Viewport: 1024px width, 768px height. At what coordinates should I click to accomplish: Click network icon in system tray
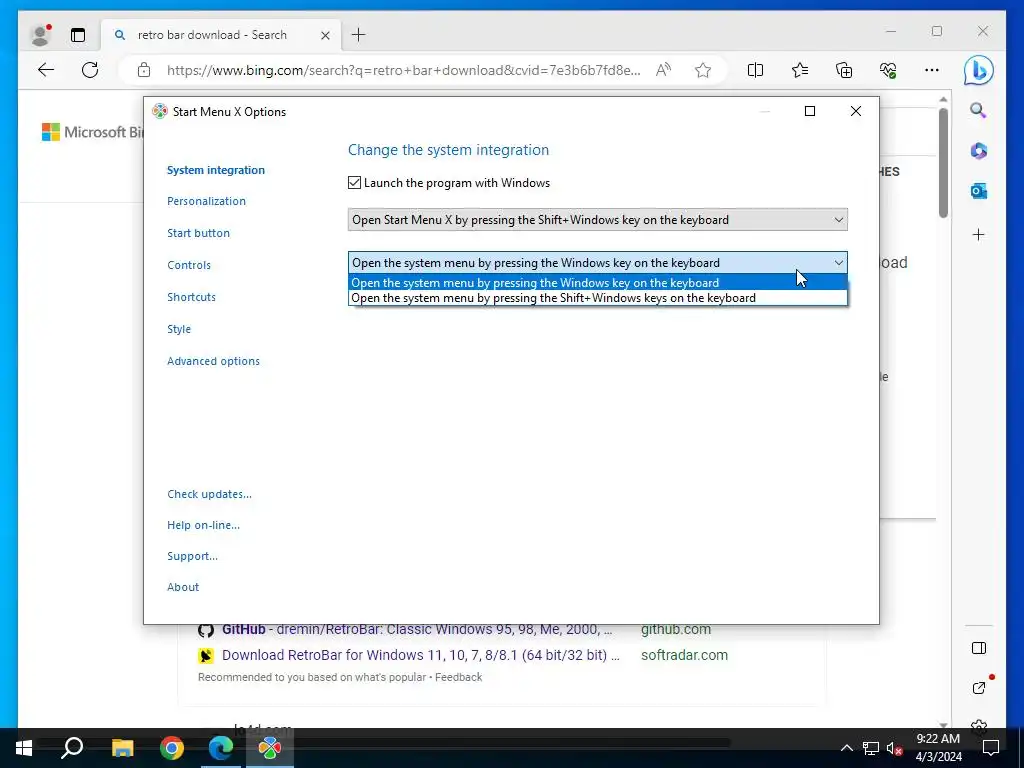[871, 748]
